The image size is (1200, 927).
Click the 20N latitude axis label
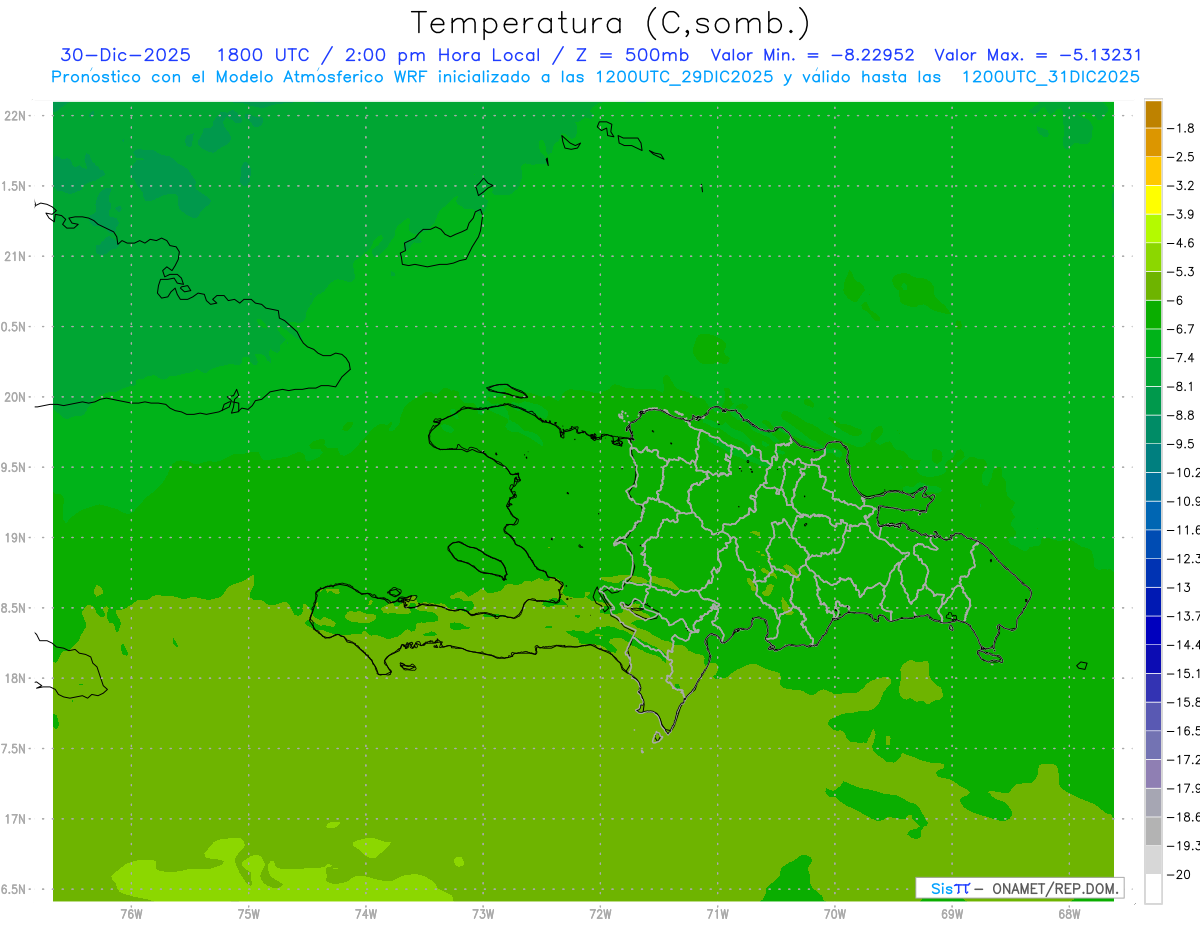point(16,397)
